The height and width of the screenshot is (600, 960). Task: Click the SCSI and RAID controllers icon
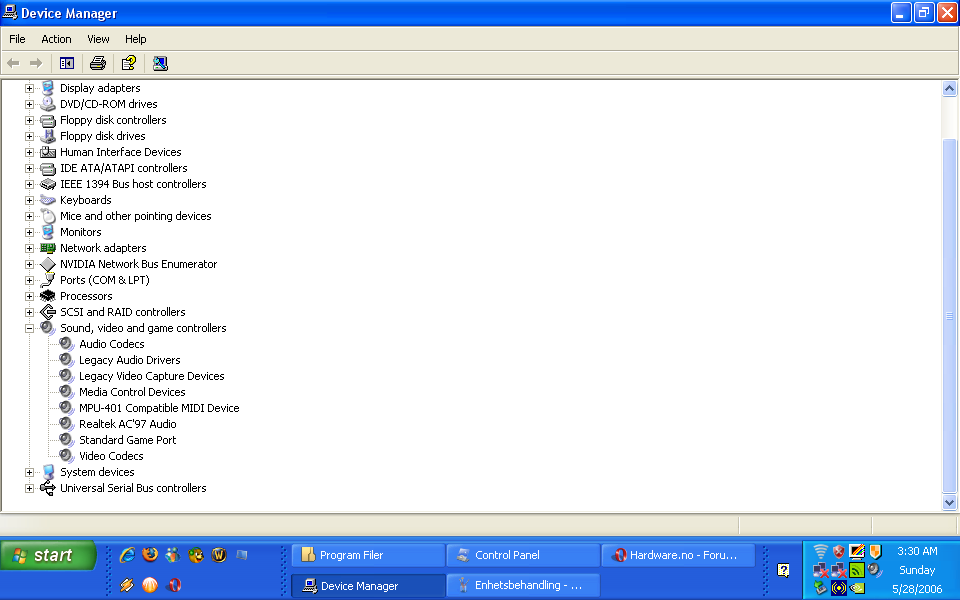[48, 312]
